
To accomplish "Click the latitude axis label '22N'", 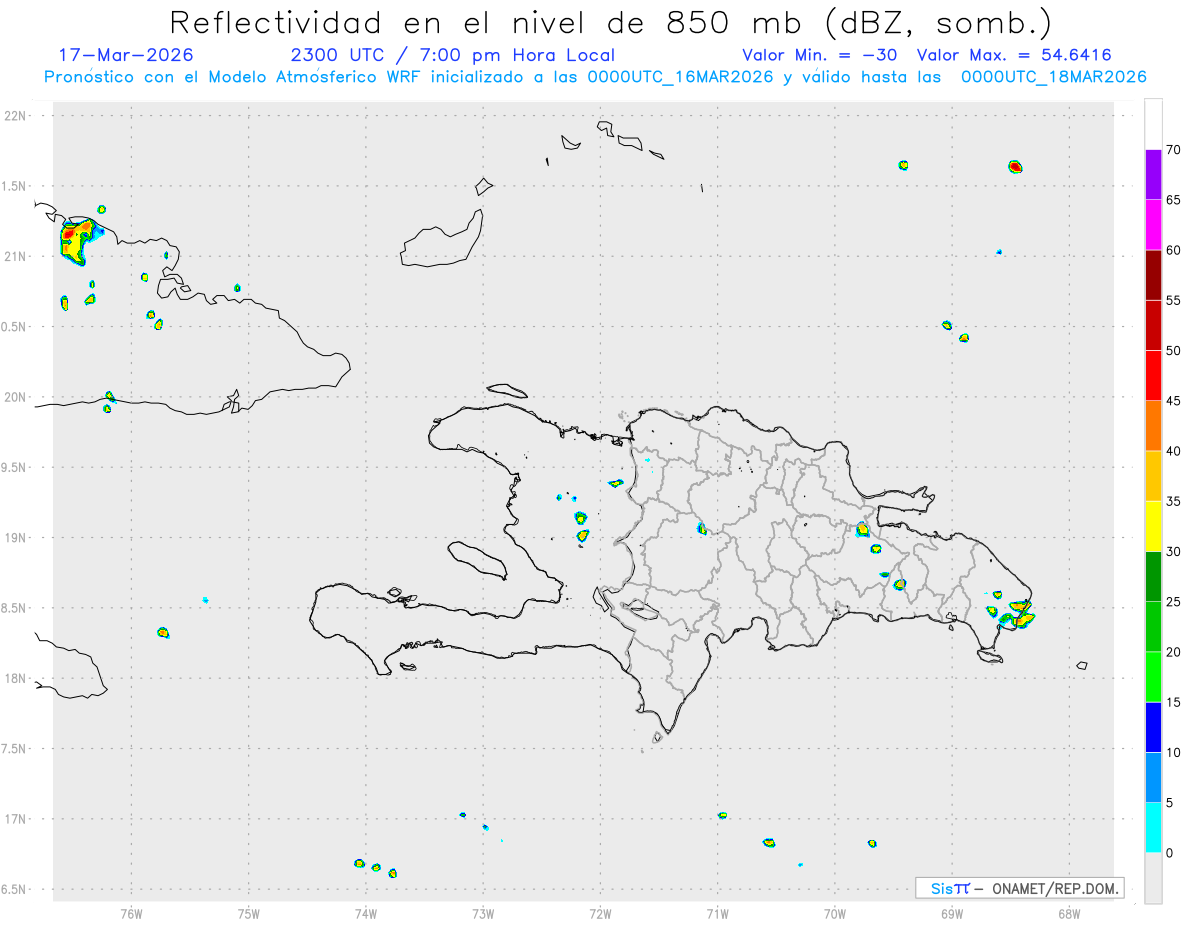I will point(16,116).
